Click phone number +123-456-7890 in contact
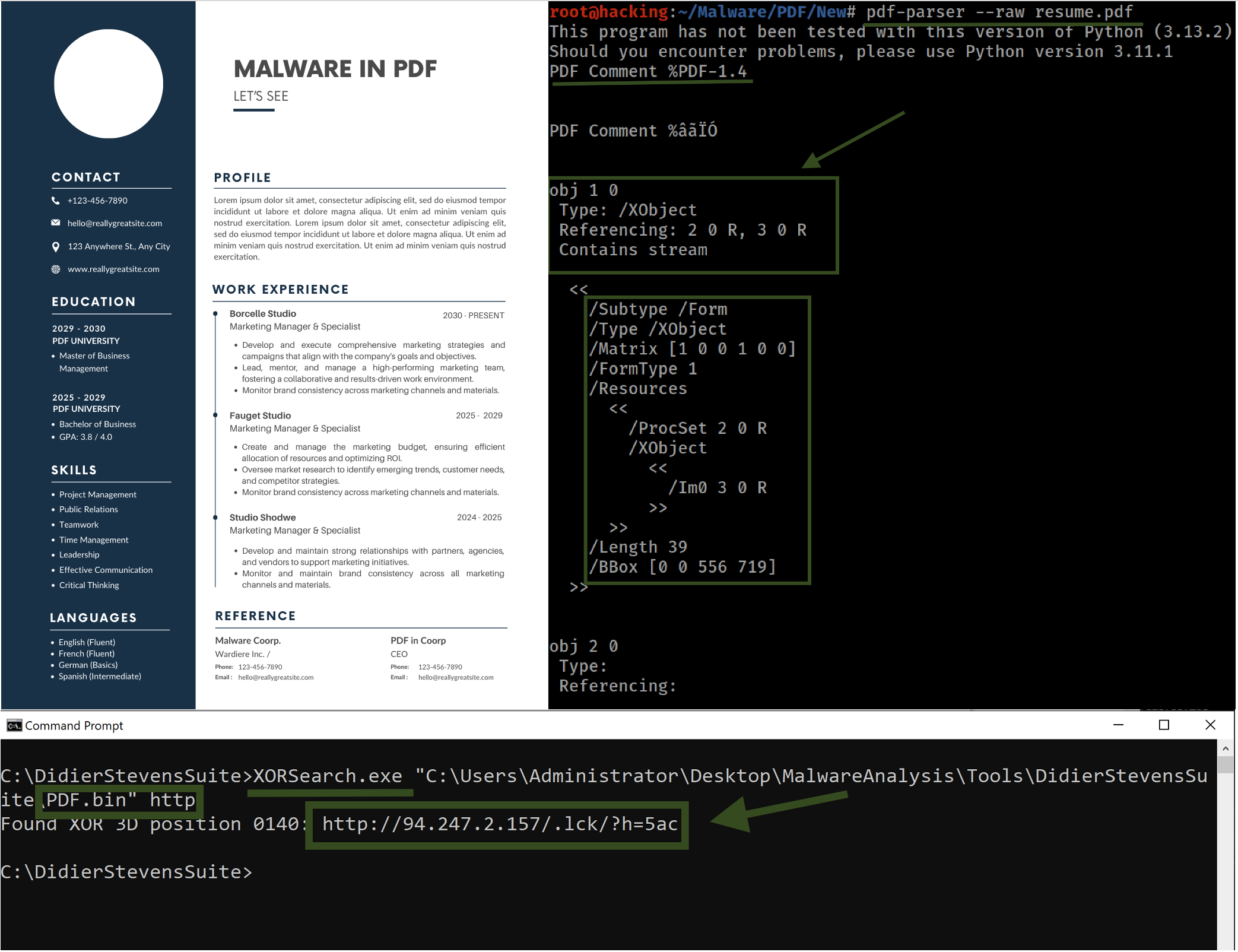Screen dimensions: 1238x952 click(97, 201)
